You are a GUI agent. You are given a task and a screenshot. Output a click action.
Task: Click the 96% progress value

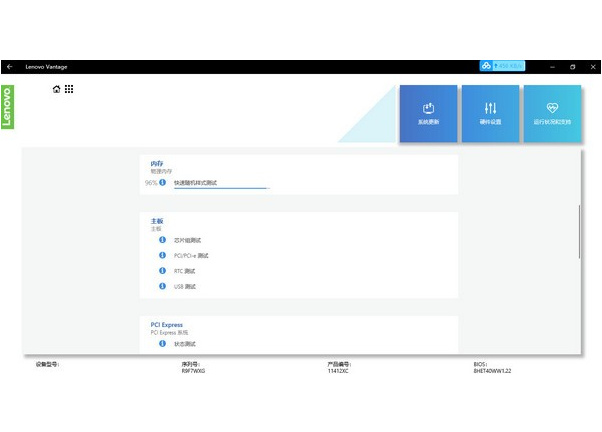151,183
